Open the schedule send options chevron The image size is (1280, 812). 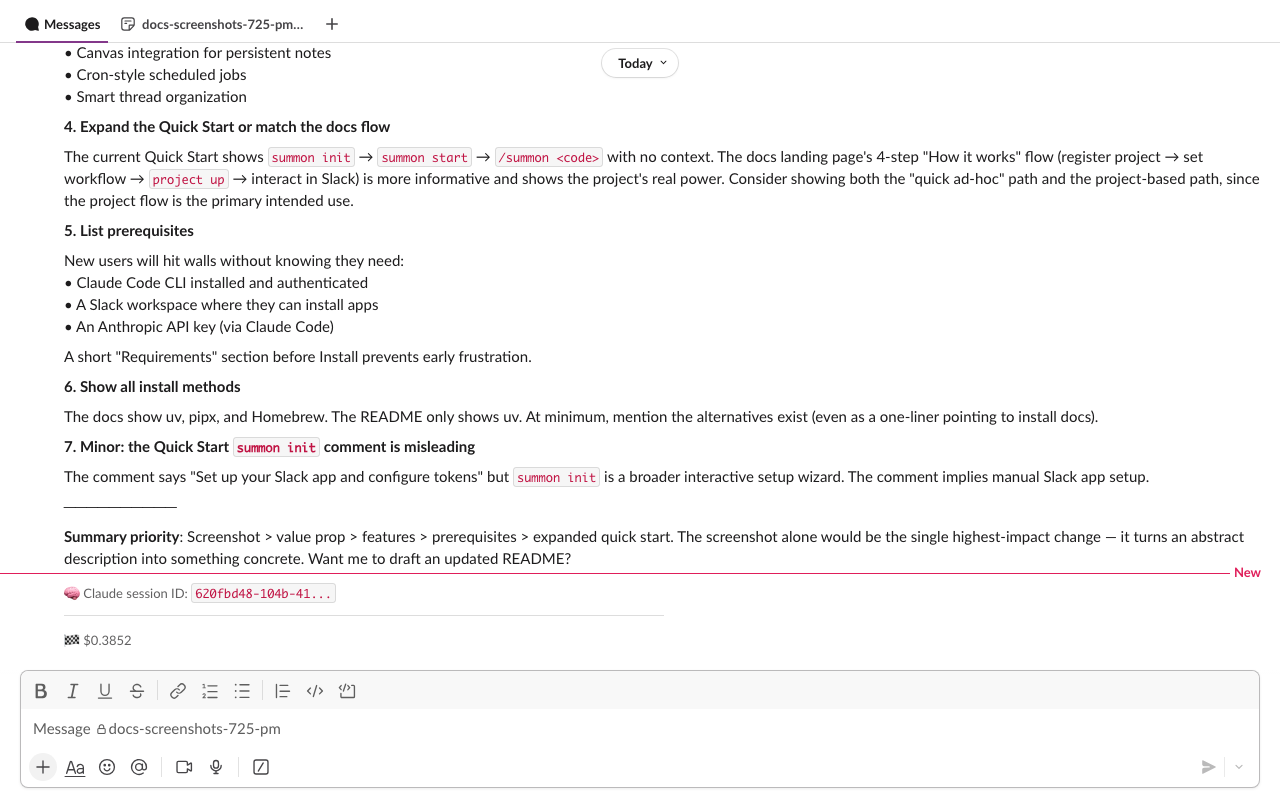click(1238, 767)
